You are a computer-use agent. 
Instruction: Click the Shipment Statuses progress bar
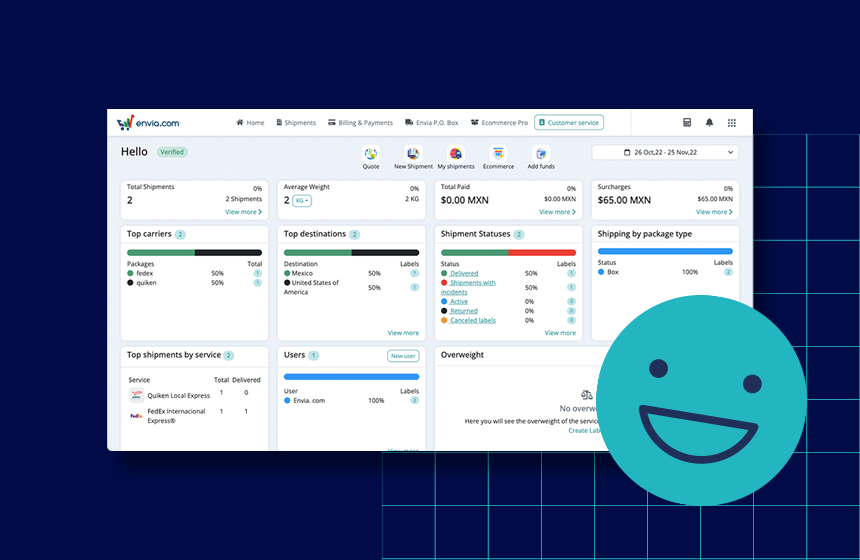508,253
